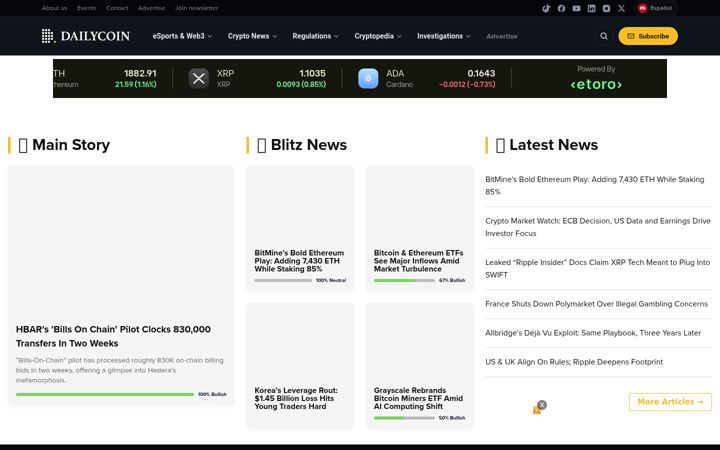720x450 pixels.
Task: Open the Events link
Action: (x=86, y=8)
